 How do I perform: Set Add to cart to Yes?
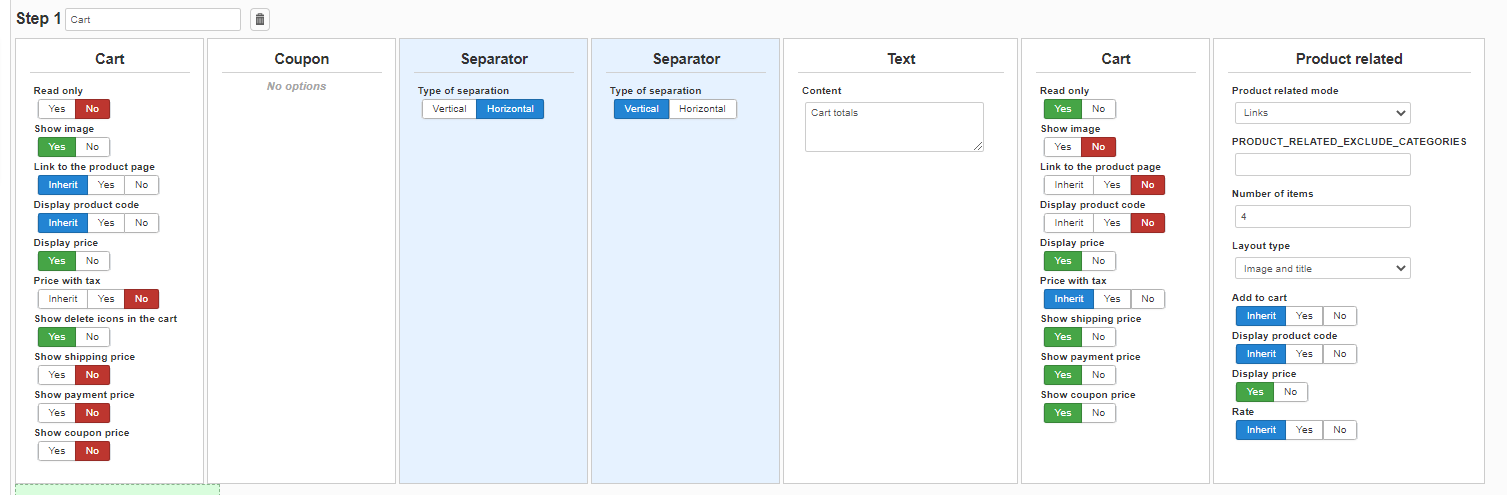(x=1304, y=316)
